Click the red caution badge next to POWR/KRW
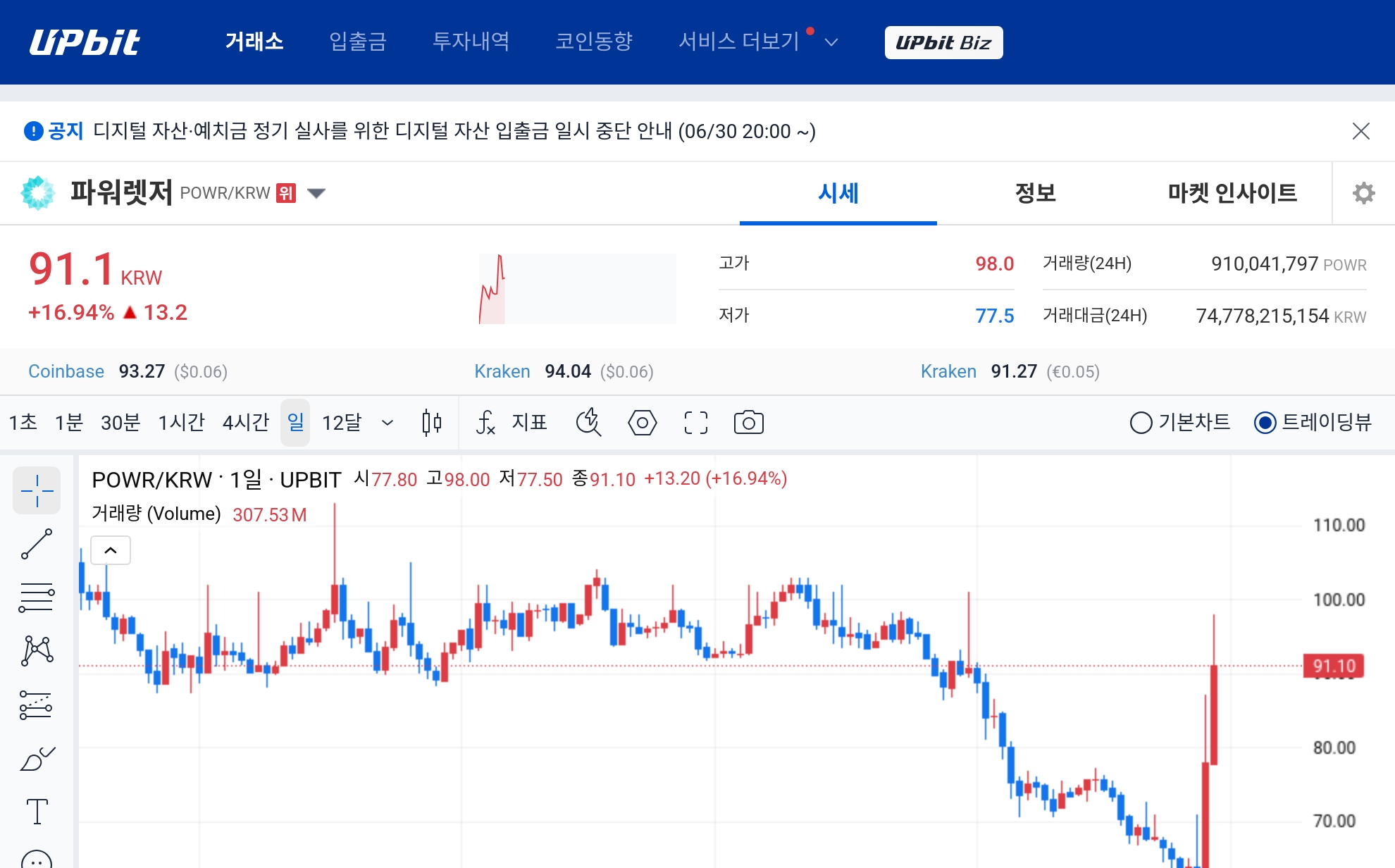This screenshot has width=1395, height=868. point(286,193)
